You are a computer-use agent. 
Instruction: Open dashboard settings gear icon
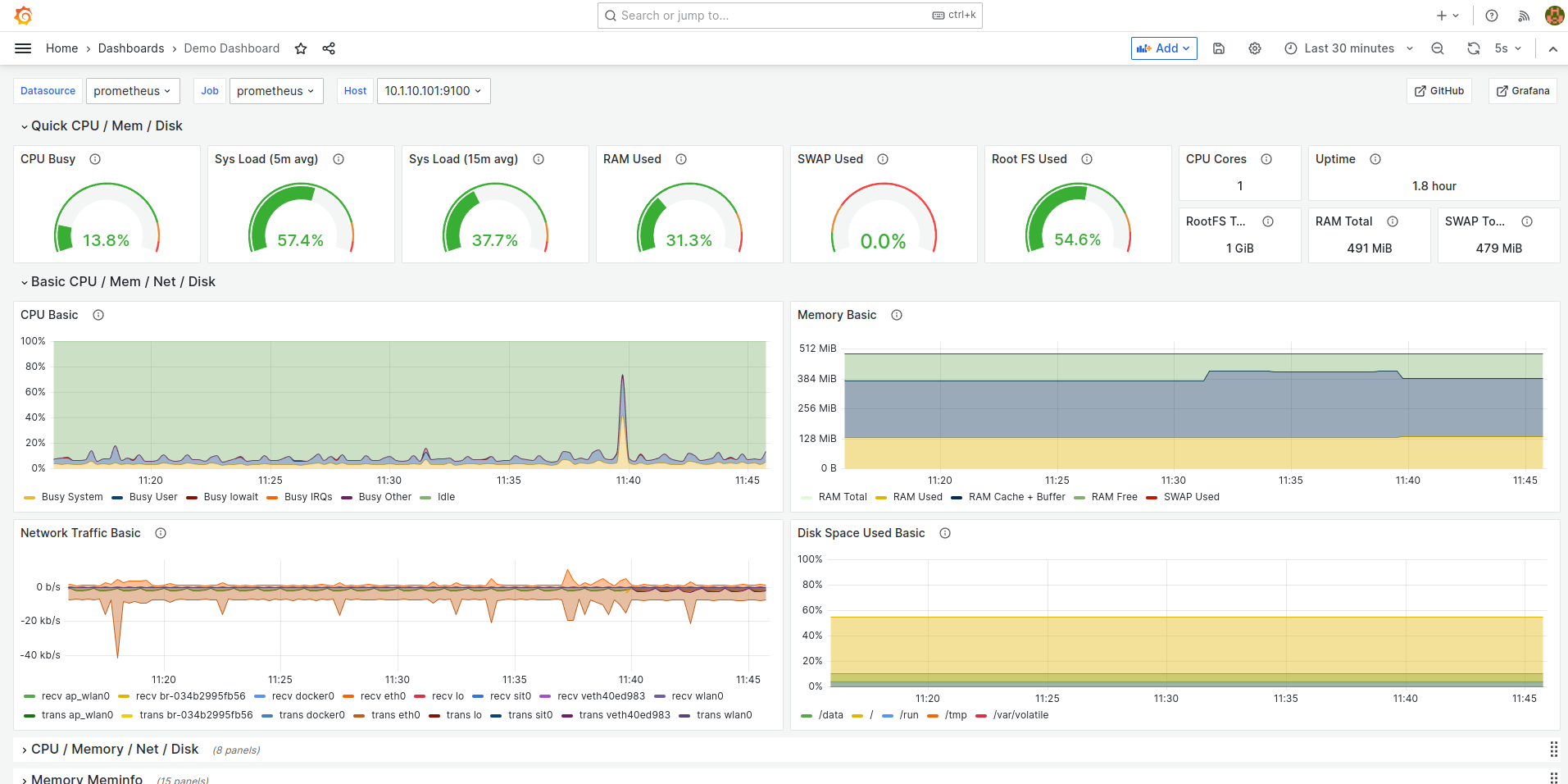1255,48
